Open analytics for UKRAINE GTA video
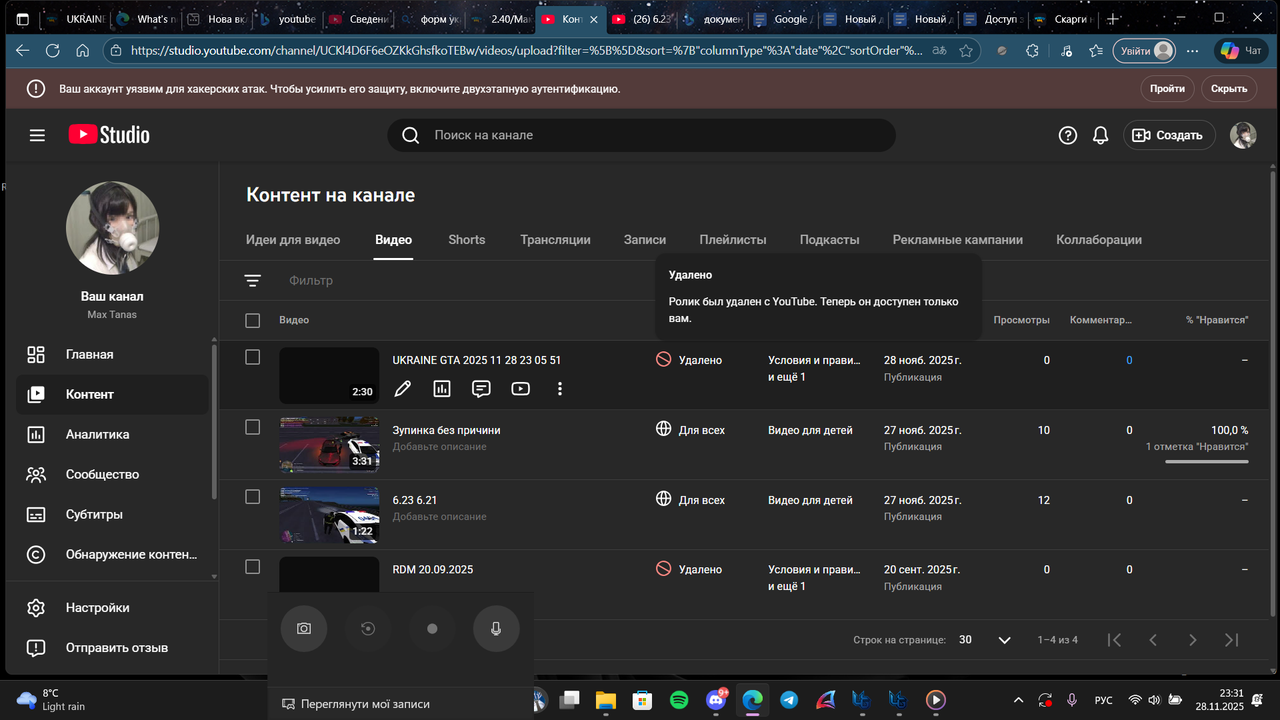Image resolution: width=1280 pixels, height=720 pixels. 442,389
